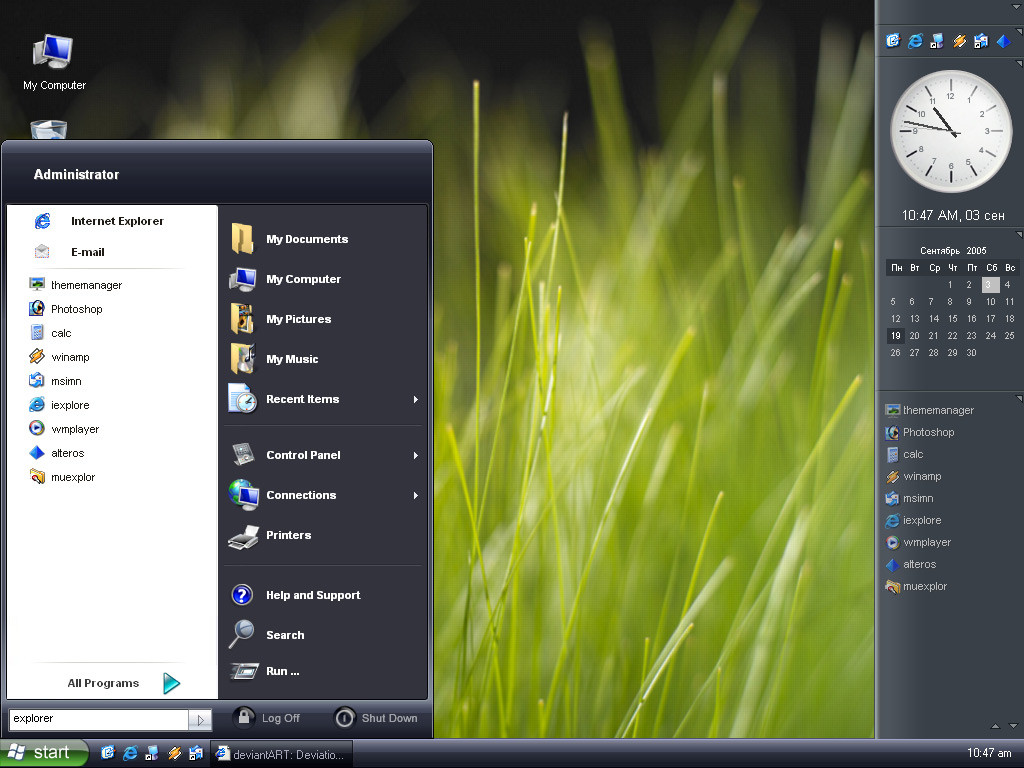Open msimn from the sidebar list

[x=909, y=498]
